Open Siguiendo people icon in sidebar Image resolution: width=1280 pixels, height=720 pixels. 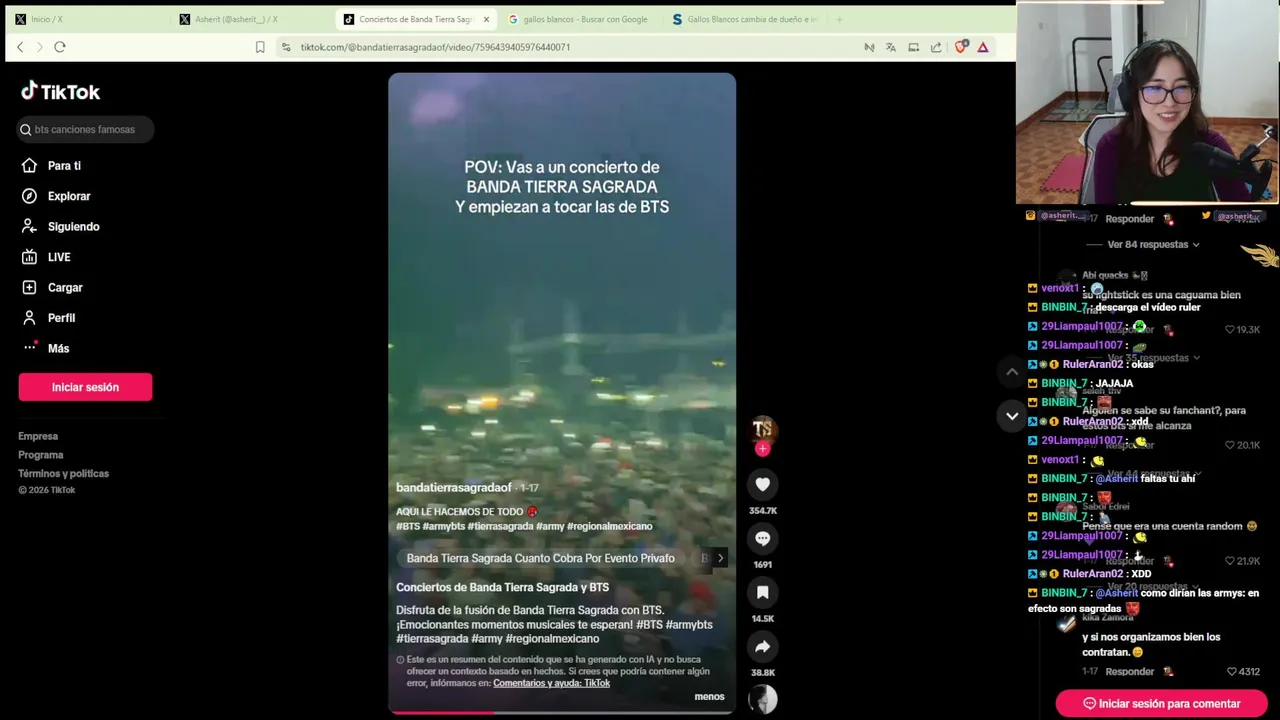(29, 227)
